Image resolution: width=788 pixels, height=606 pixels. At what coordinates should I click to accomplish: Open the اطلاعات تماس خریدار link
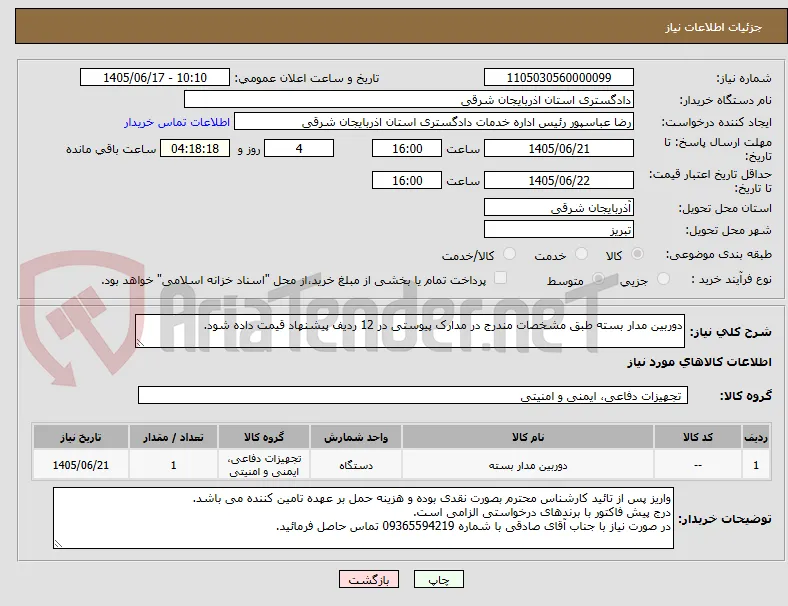(x=177, y=122)
